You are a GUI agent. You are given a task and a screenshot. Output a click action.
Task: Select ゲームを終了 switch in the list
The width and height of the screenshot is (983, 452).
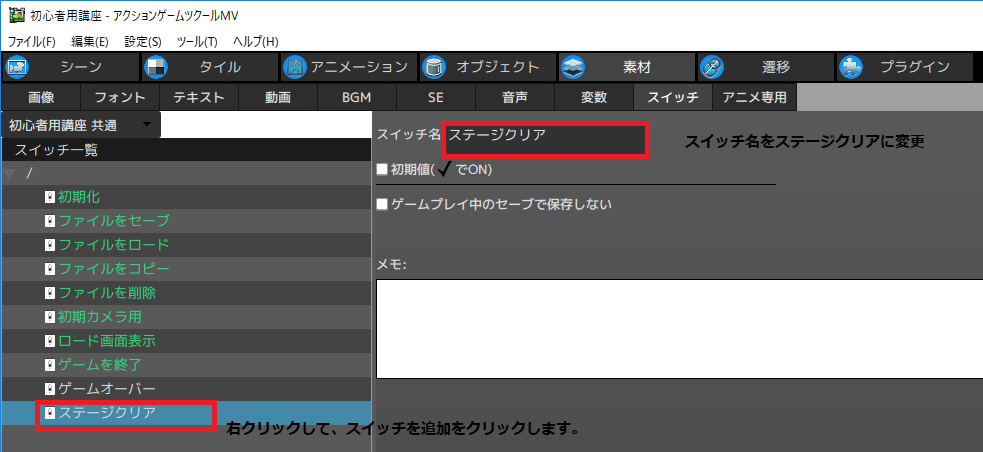click(186, 365)
